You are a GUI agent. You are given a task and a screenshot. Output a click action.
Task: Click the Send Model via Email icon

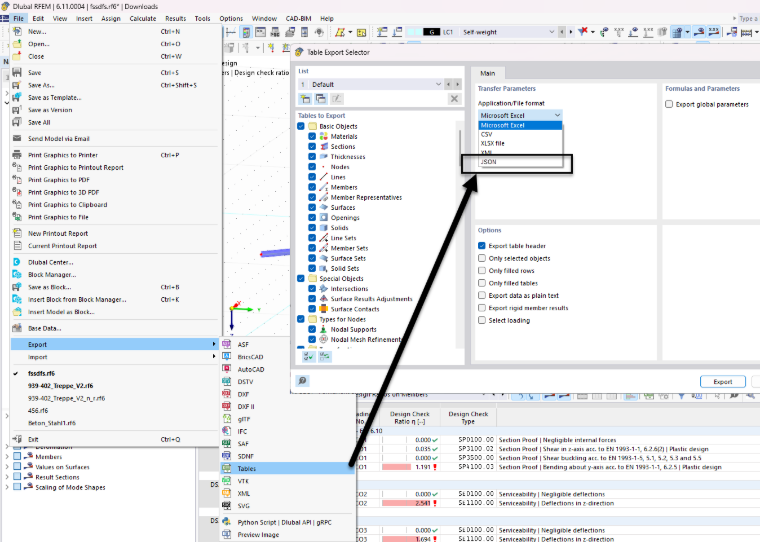[x=17, y=138]
